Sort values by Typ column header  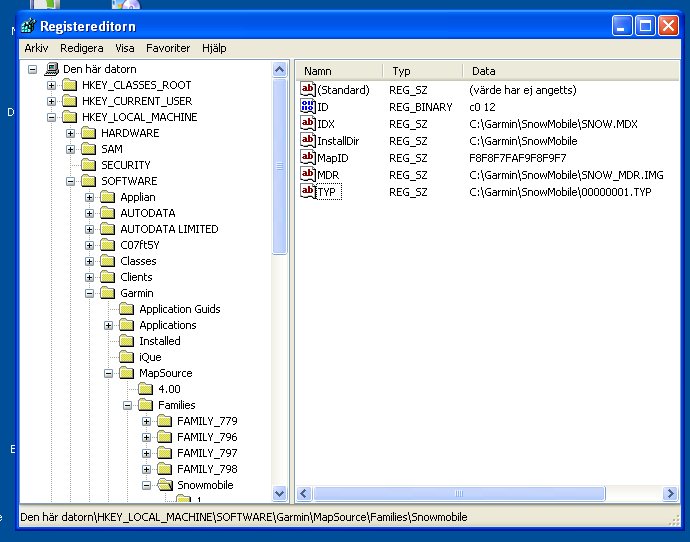(x=422, y=71)
